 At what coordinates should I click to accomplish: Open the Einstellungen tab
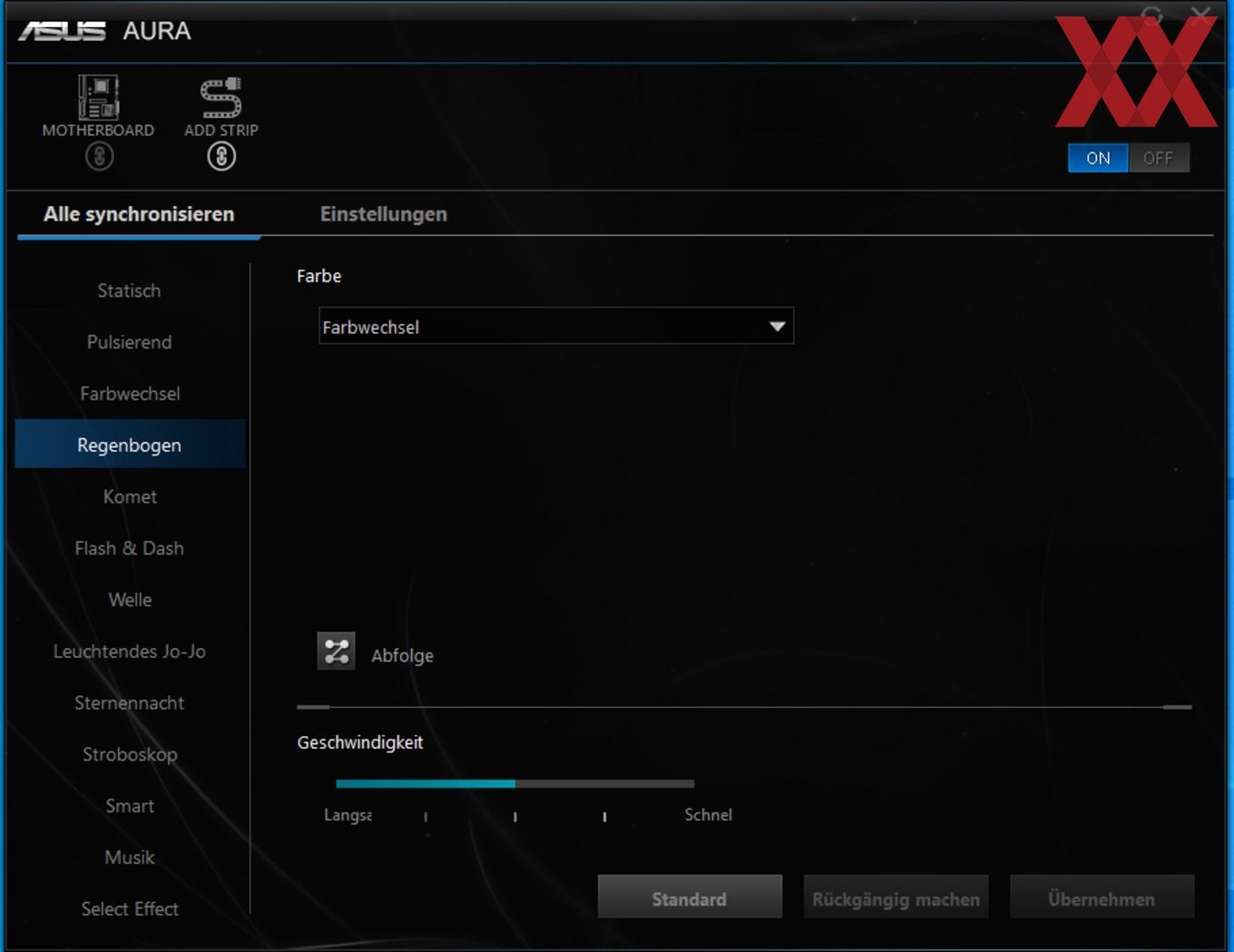pos(383,214)
